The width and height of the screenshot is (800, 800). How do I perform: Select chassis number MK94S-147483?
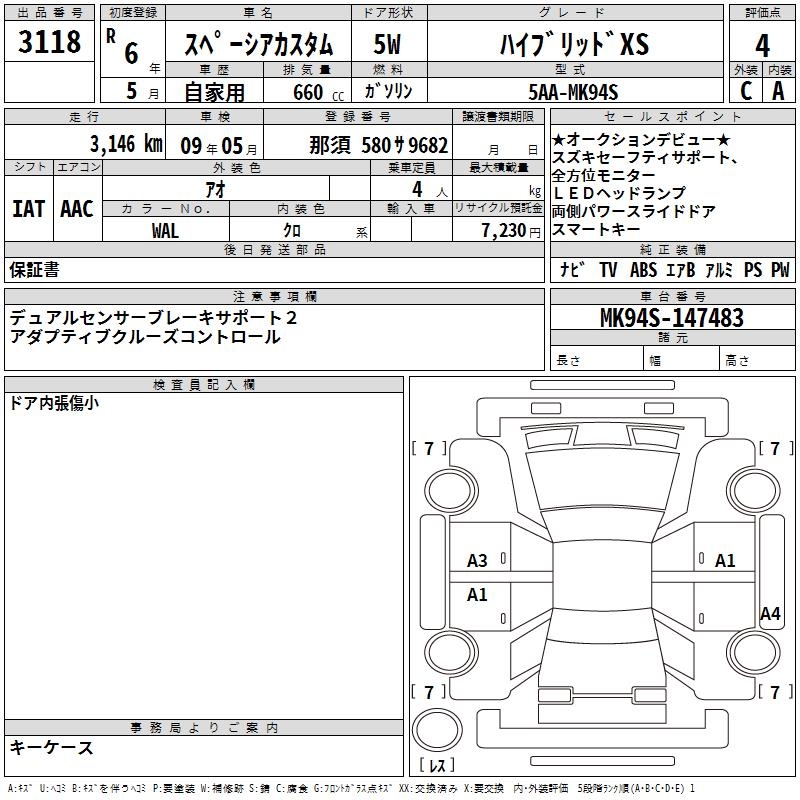672,317
